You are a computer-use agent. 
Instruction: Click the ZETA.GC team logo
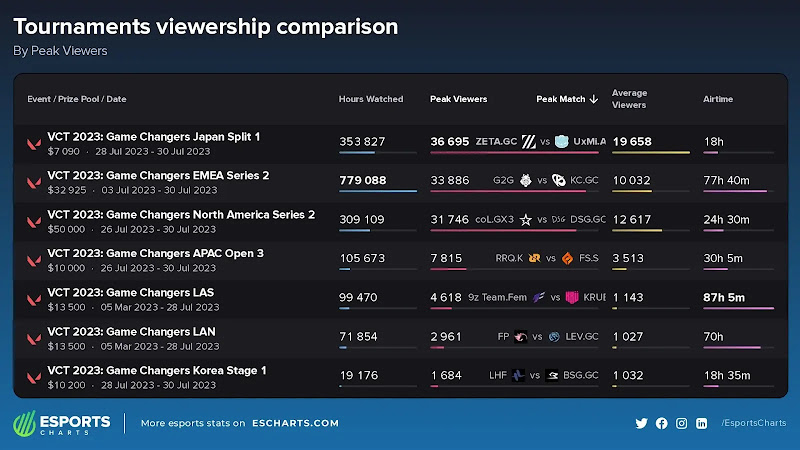(x=529, y=141)
